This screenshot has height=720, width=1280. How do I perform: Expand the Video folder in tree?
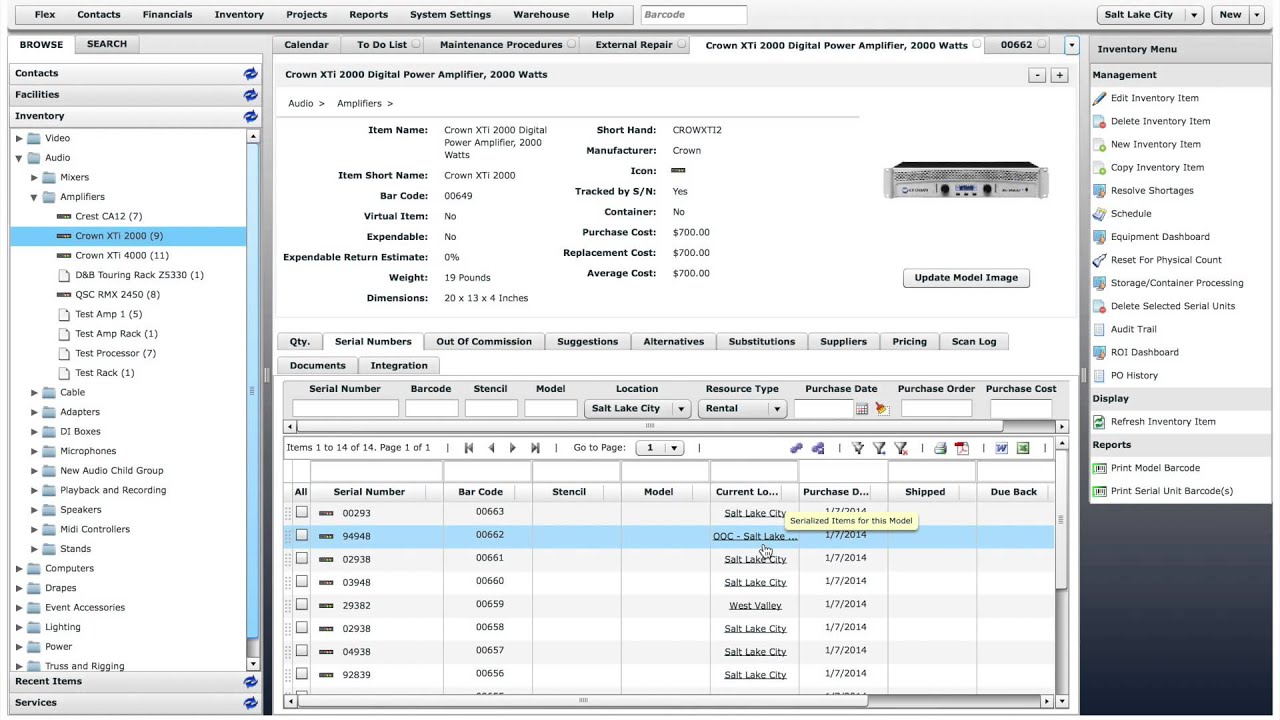tap(18, 138)
